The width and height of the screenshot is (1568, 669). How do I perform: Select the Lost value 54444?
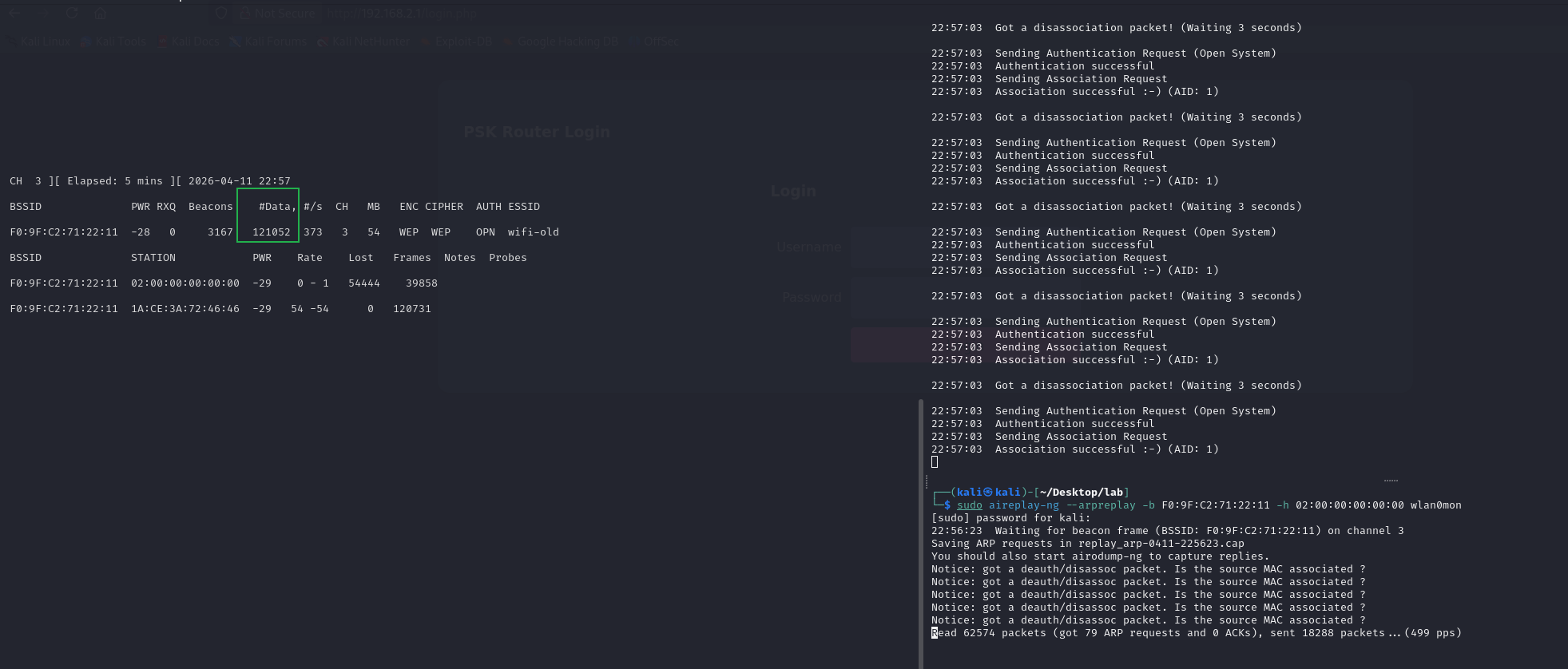[364, 283]
